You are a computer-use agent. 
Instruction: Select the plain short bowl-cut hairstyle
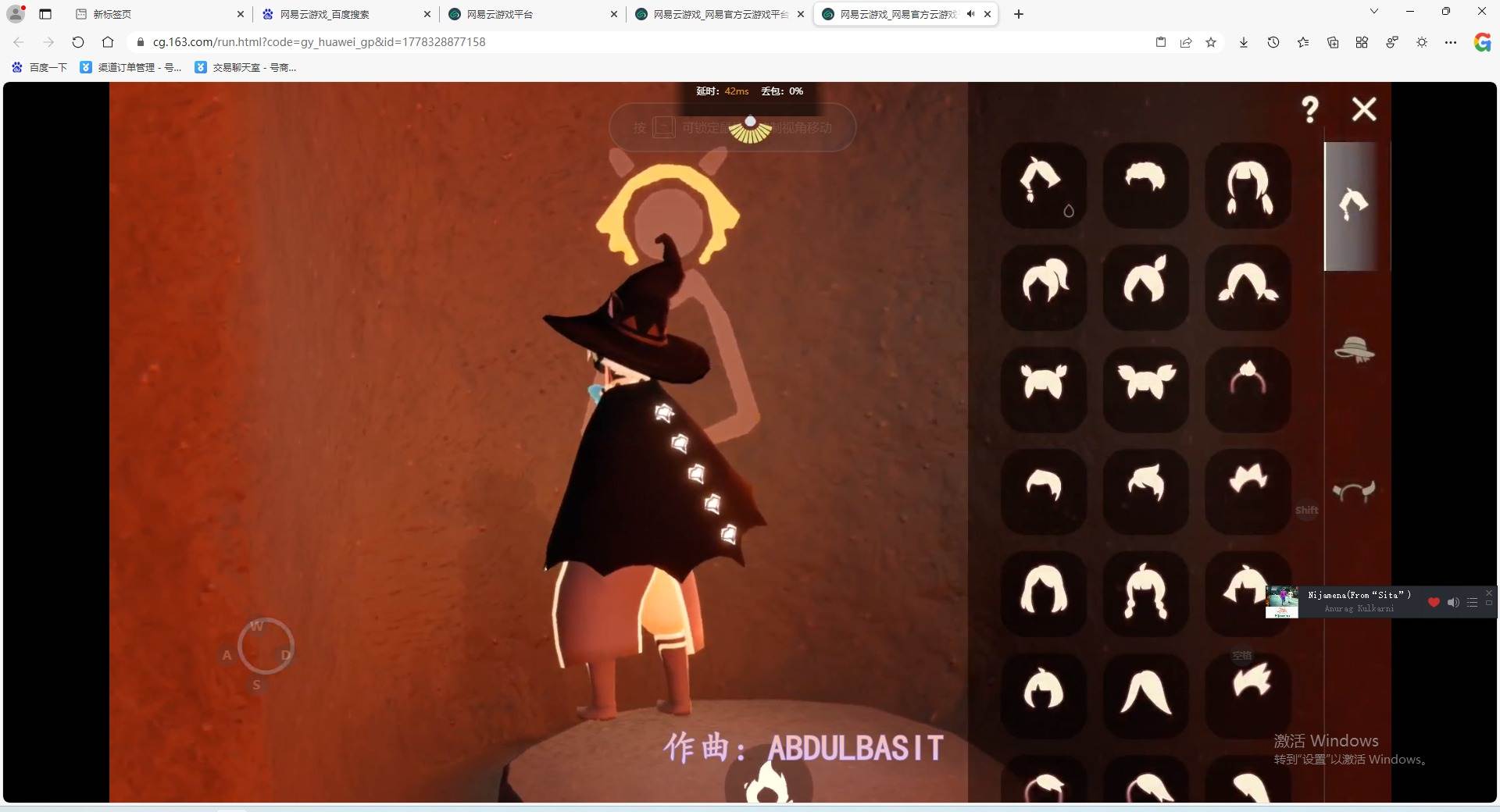point(1044,492)
